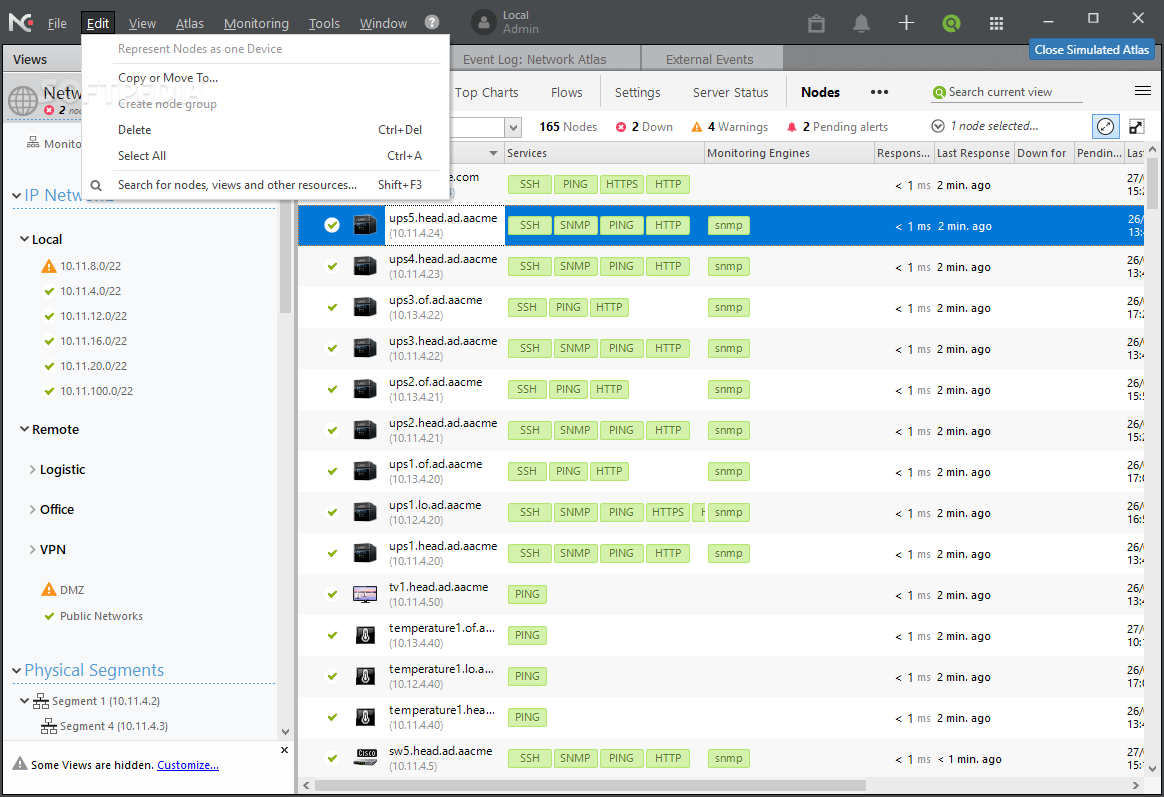
Task: Expand the Logistic folder
Action: (32, 469)
